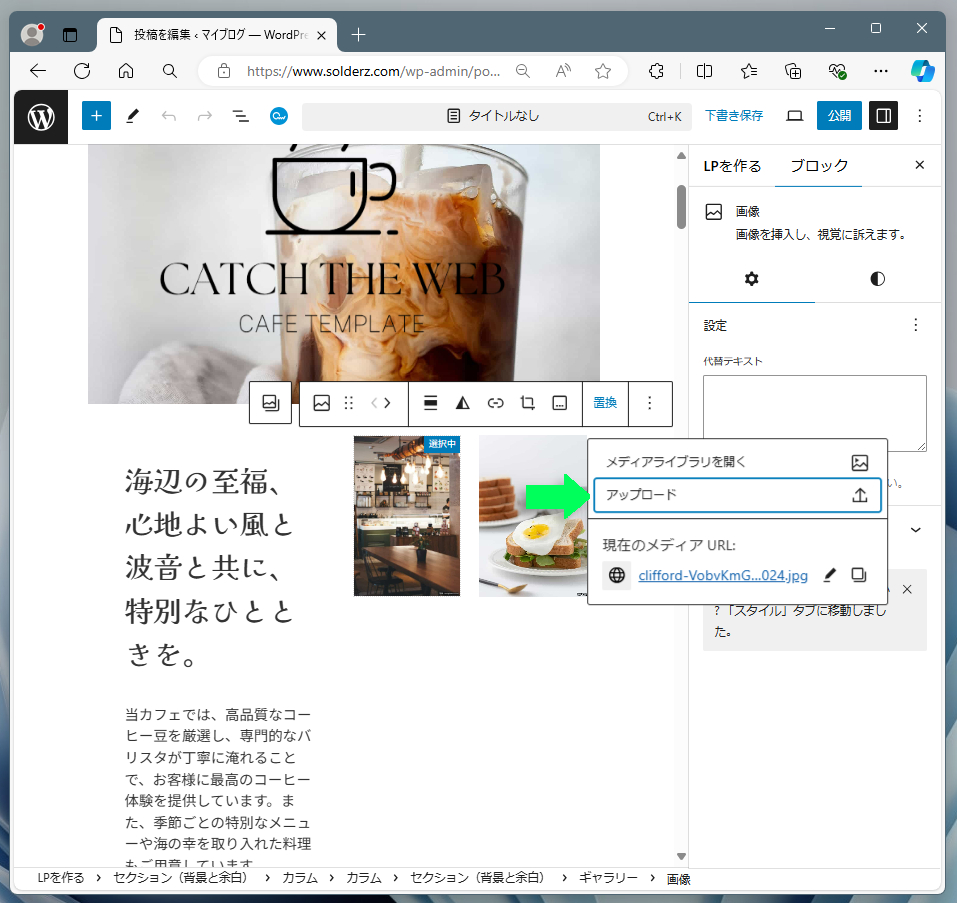Click 下書き保存 to save the draft

(x=734, y=116)
